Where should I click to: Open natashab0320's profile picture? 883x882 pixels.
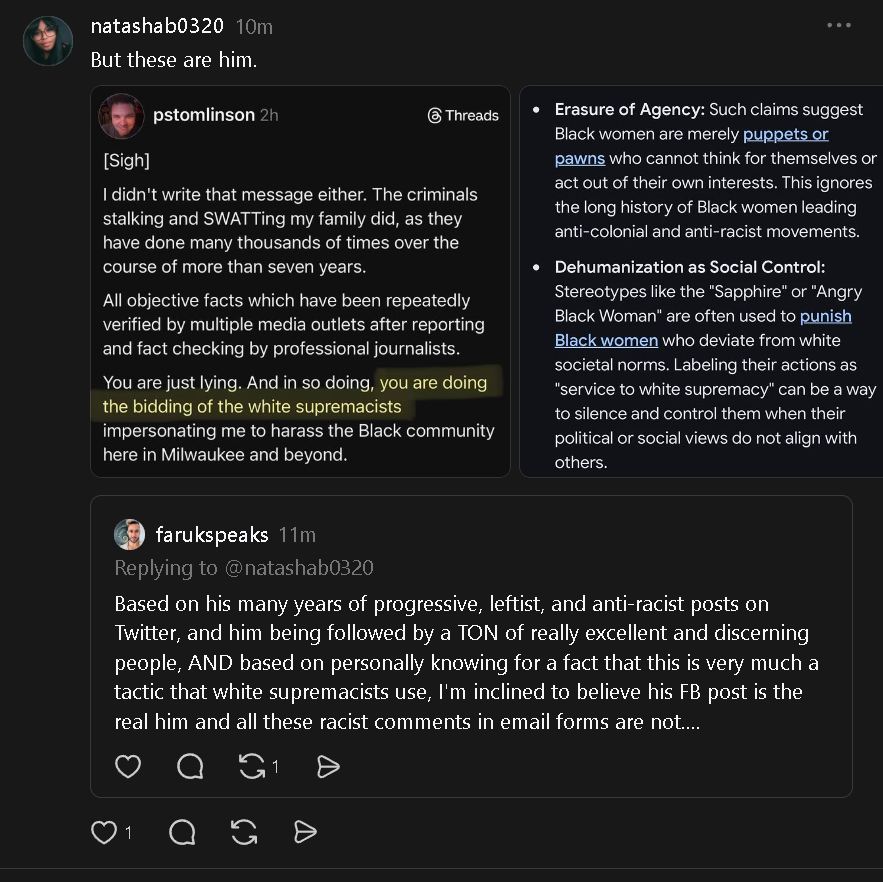point(48,41)
